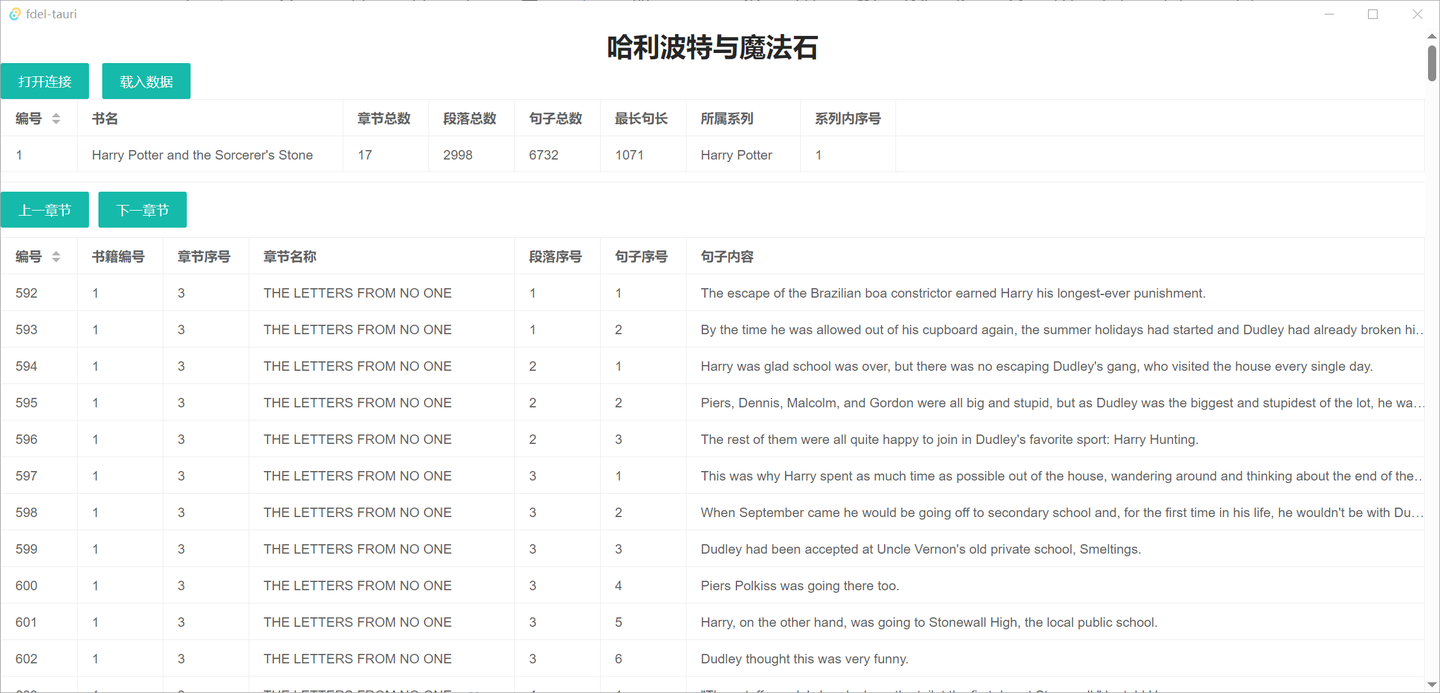
Task: Click the ascending sort arrow on 编号 in book table
Action: point(55,113)
